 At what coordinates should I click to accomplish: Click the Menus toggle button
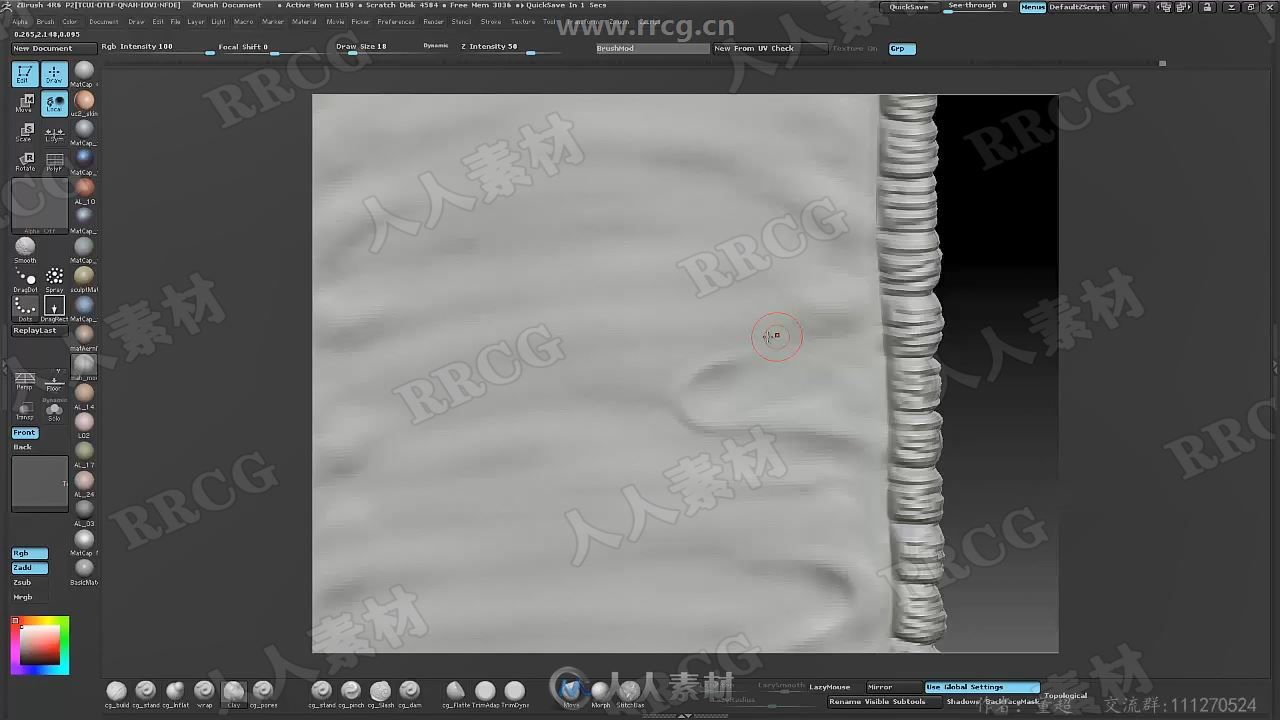coord(1033,6)
